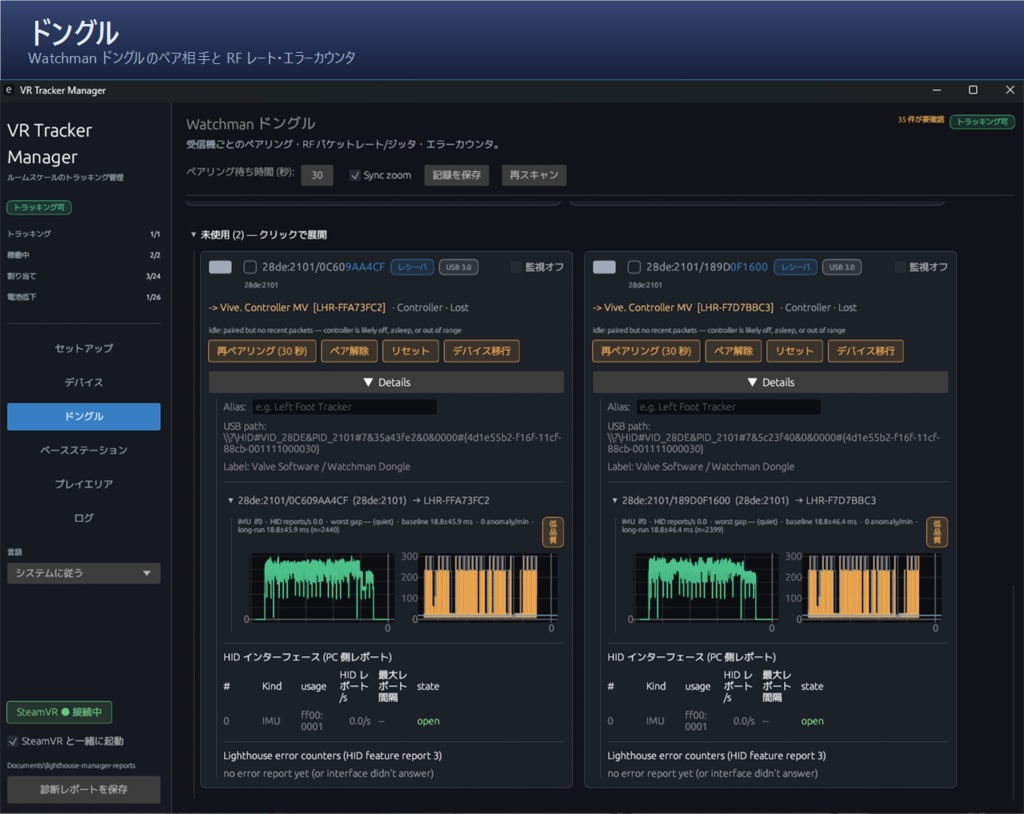Screen dimensions: 1024x814
Task: Toggle 監視オフ on 189D0F1600 dongle card
Action: 901,267
